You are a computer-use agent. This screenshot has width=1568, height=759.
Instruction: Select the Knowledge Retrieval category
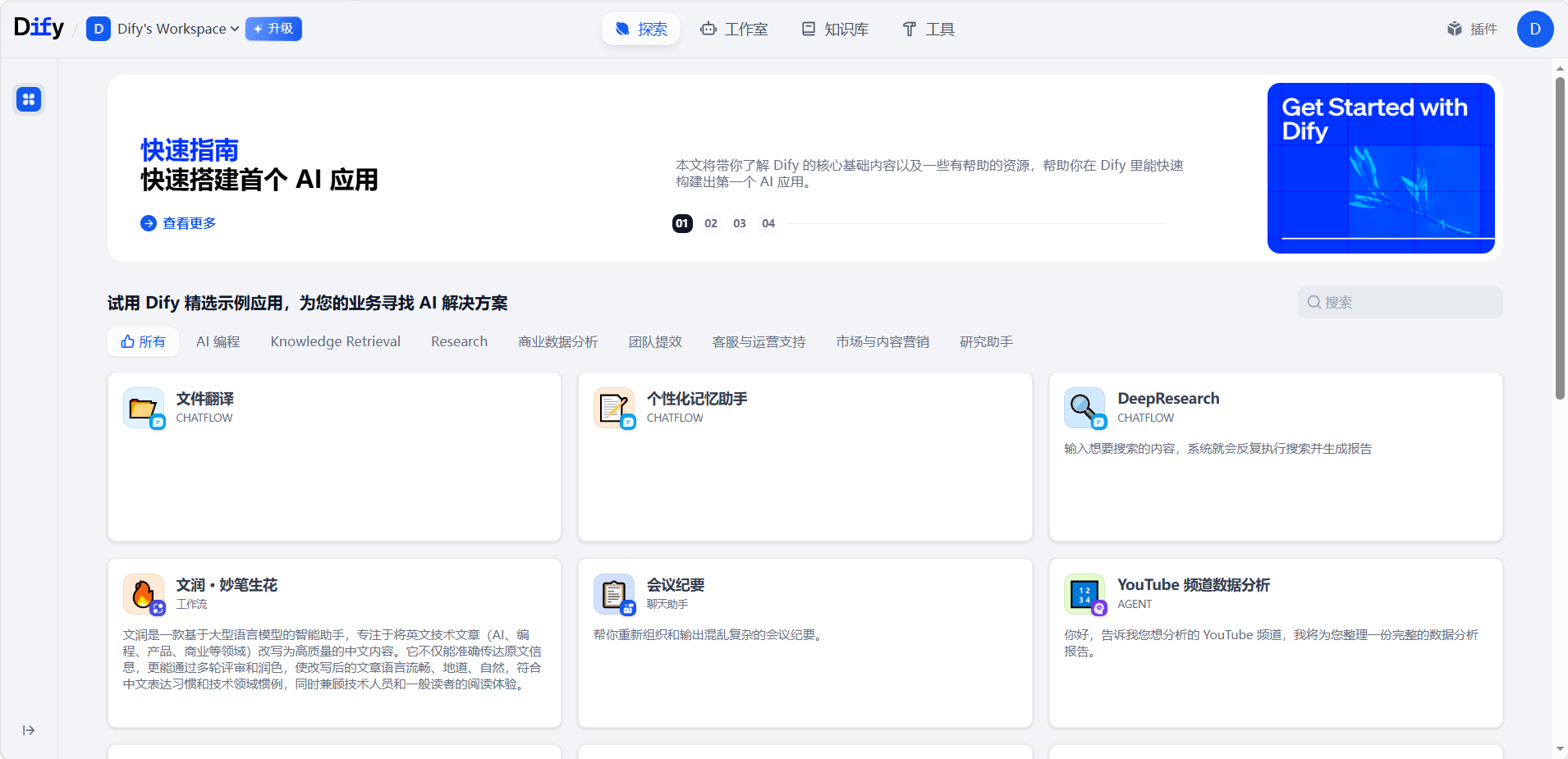(x=335, y=341)
